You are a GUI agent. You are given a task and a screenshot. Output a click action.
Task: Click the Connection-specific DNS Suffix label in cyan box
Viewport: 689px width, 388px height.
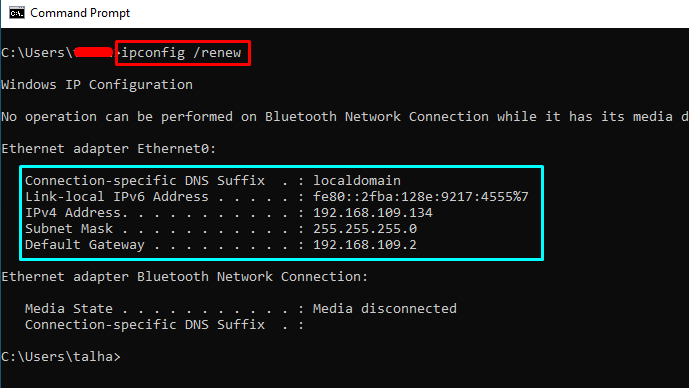click(x=145, y=181)
